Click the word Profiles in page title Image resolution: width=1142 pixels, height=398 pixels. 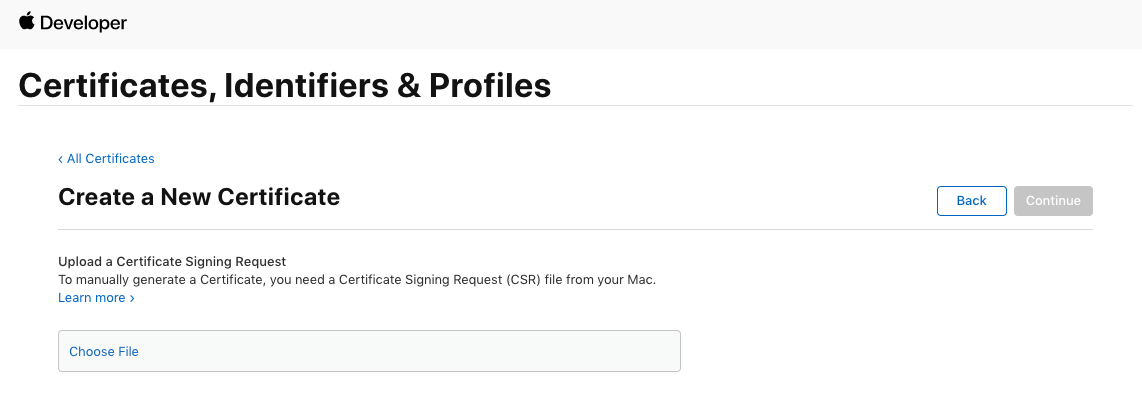tap(489, 86)
